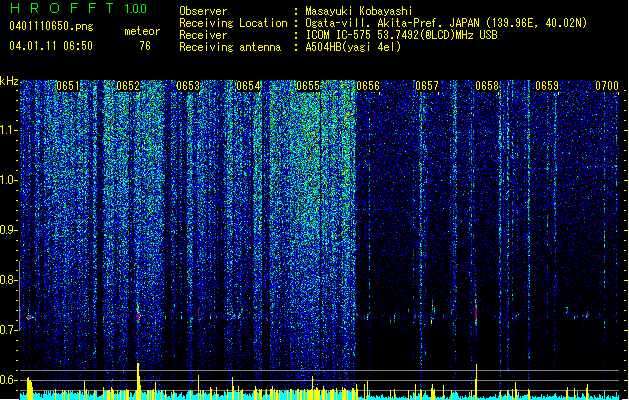Click the 1.1 kHz axis label
The height and width of the screenshot is (400, 629).
(9, 130)
